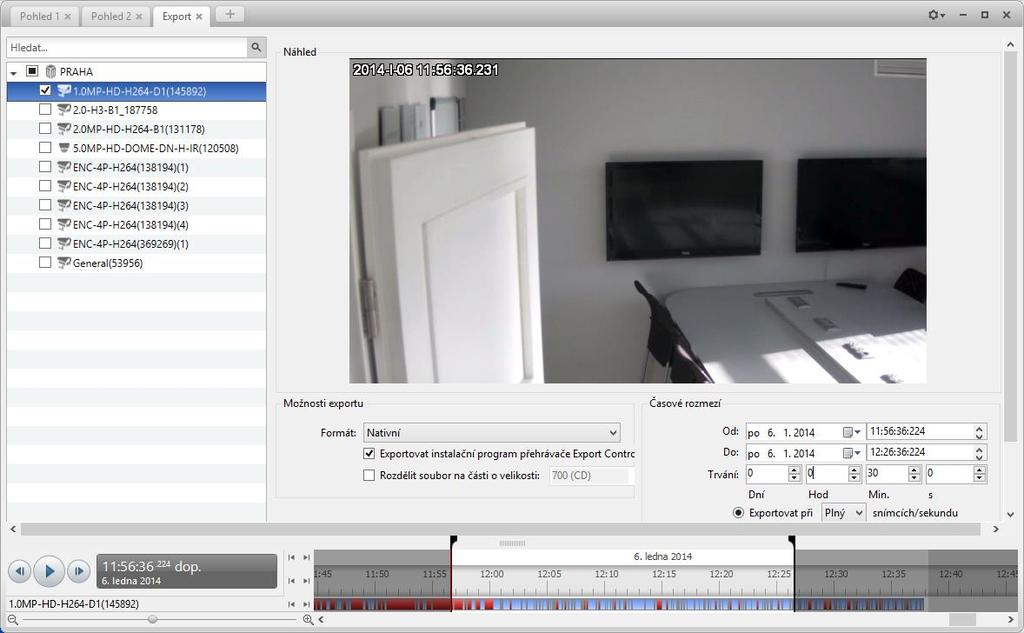Click the Od time field 11:56:36:224
This screenshot has width=1024, height=633.
tap(920, 432)
